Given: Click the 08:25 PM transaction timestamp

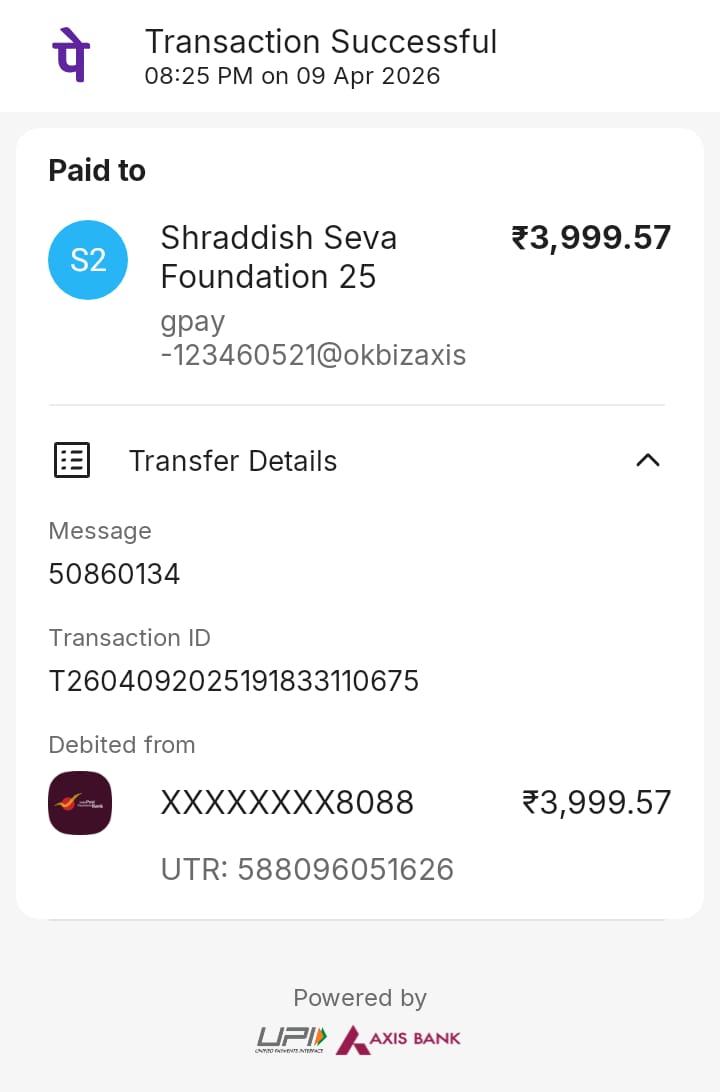Looking at the screenshot, I should tap(292, 76).
